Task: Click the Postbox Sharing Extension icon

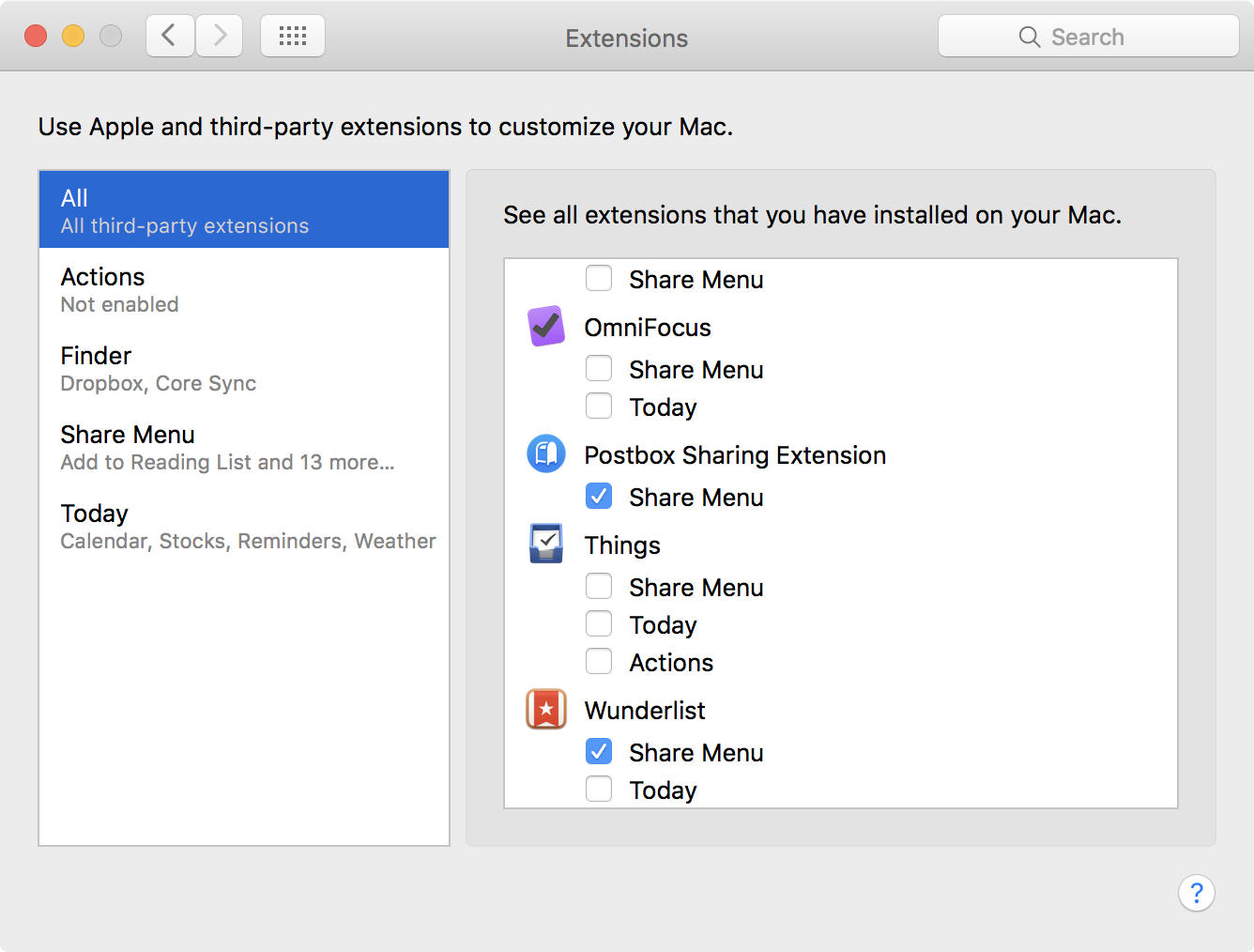Action: coord(545,453)
